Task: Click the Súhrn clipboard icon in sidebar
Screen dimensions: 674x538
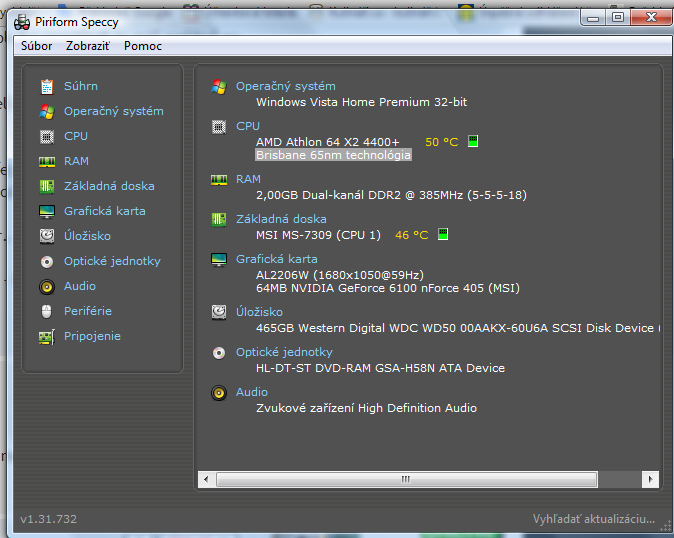Action: pos(47,87)
